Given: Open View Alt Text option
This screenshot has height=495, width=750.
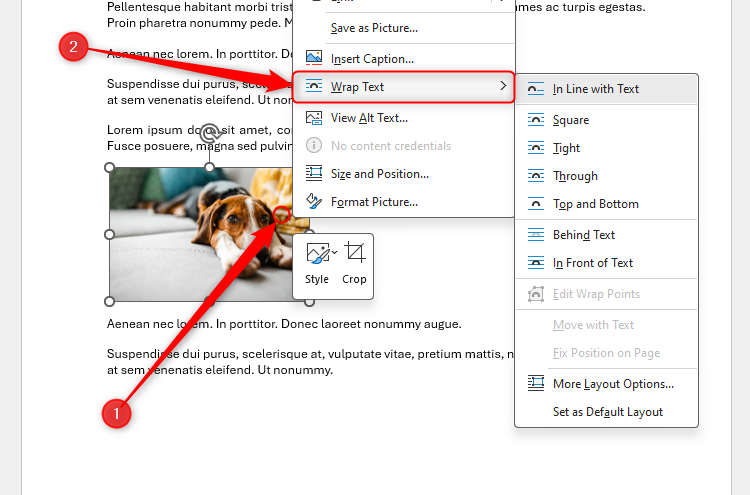Looking at the screenshot, I should [x=369, y=118].
